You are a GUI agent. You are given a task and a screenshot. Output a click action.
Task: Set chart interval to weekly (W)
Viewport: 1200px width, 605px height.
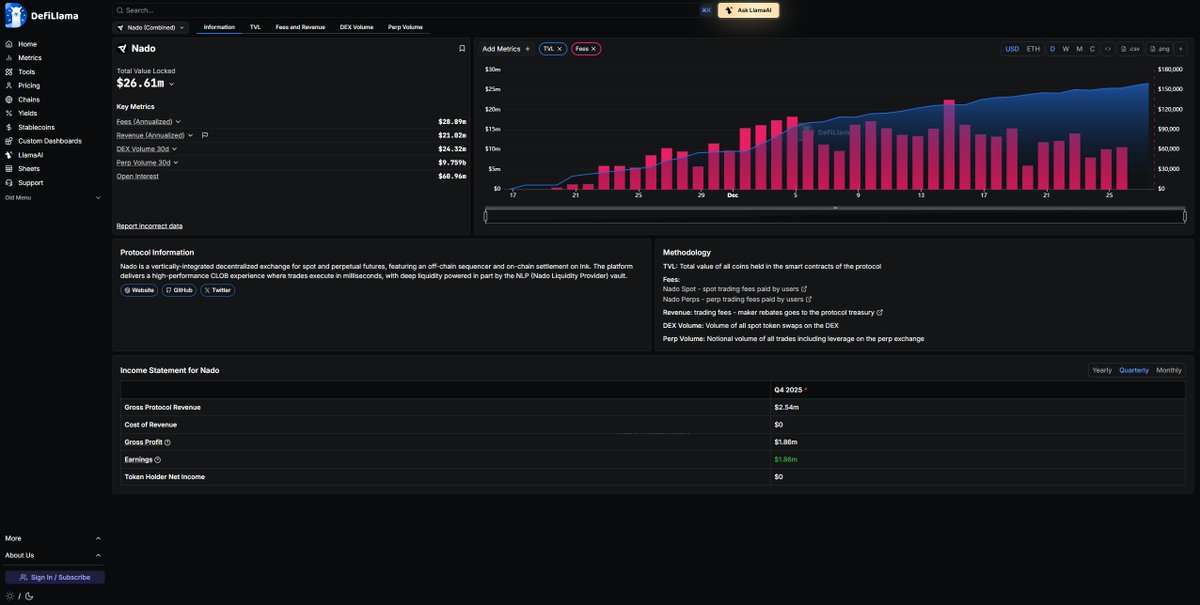click(x=1066, y=48)
